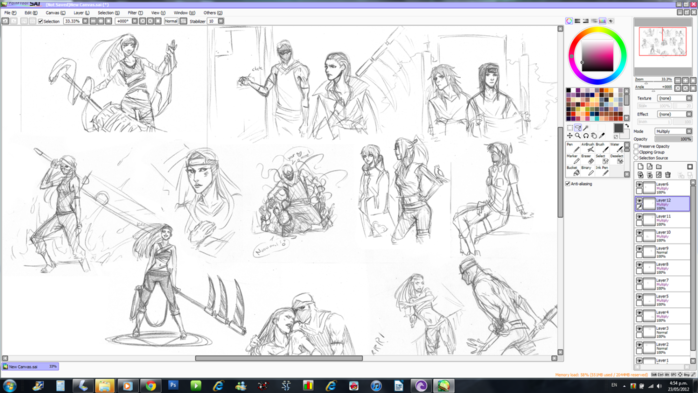Switch to the color wheel panel icon
Image resolution: width=698 pixels, height=393 pixels.
(569, 21)
